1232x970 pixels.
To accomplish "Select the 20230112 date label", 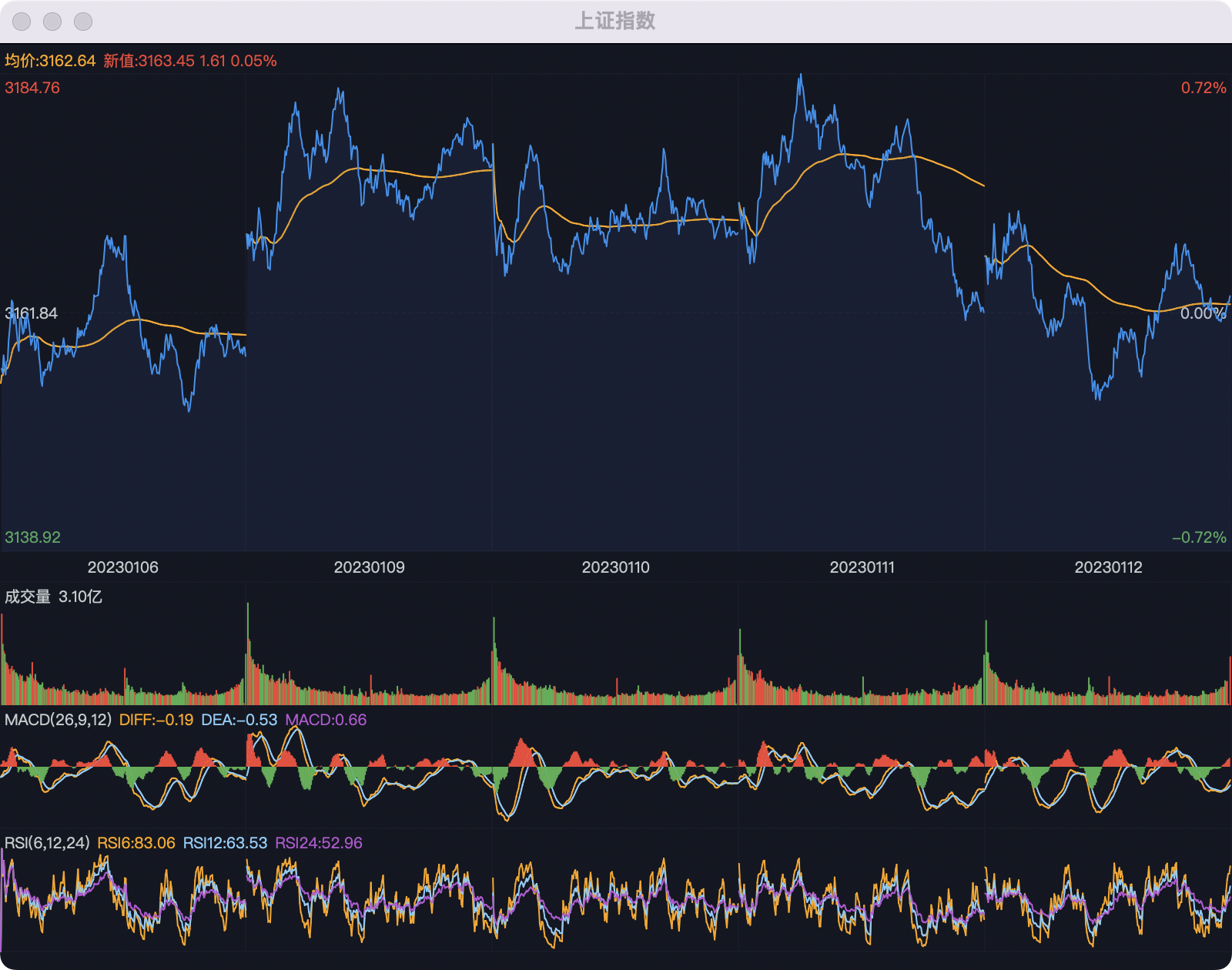I will 1109,567.
